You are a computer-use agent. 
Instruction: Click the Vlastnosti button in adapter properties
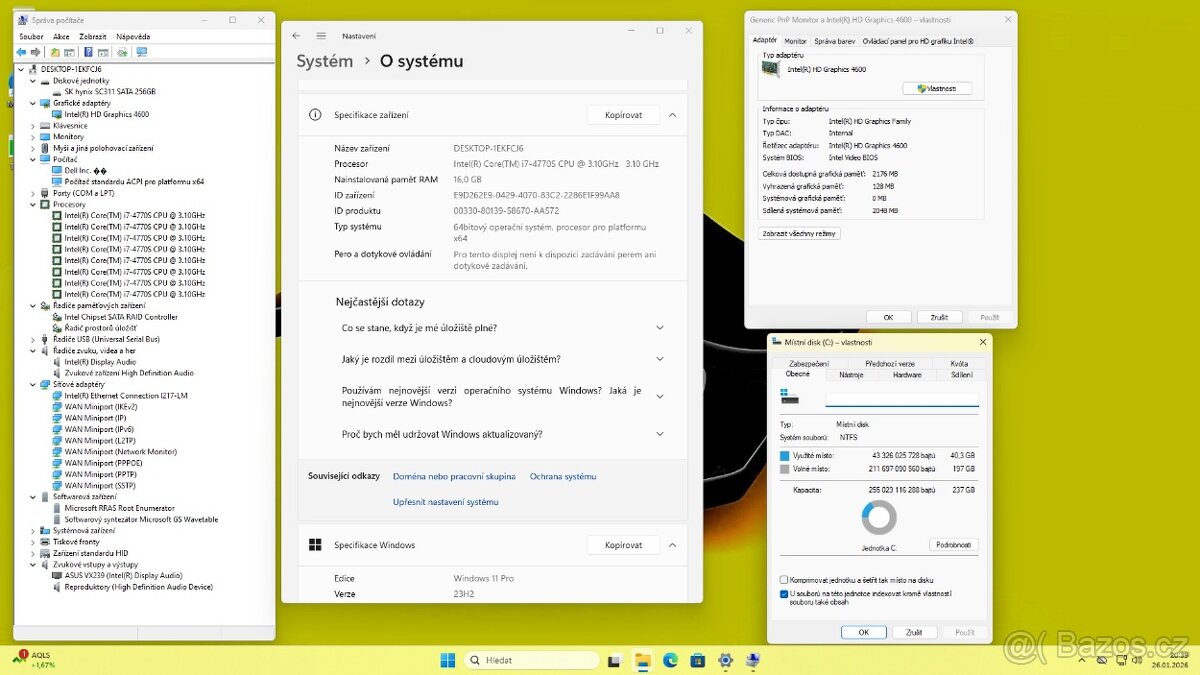(937, 87)
